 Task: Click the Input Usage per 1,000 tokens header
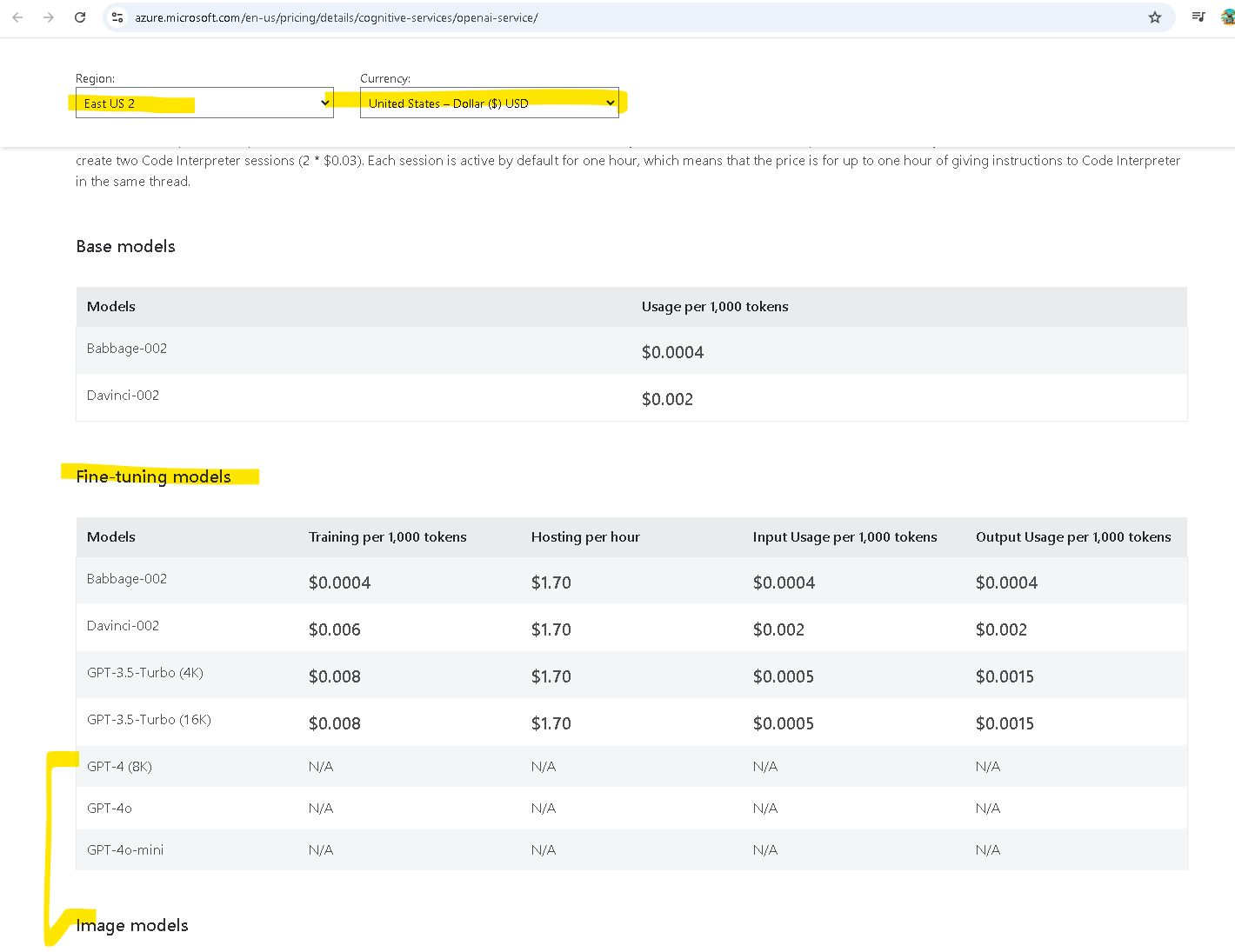click(844, 536)
